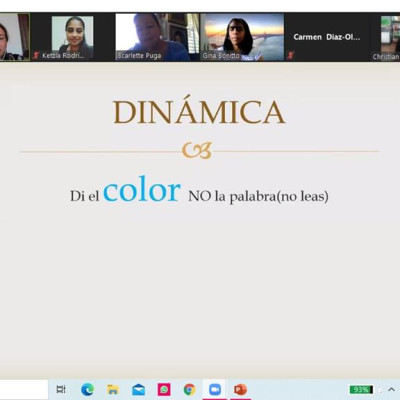Launch Google Chrome from the taskbar
400x400 pixels.
tap(189, 389)
